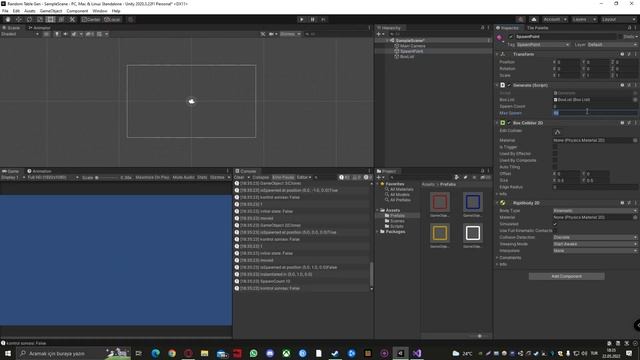Advance one frame with the Step button
The image size is (640, 360).
[x=323, y=19]
